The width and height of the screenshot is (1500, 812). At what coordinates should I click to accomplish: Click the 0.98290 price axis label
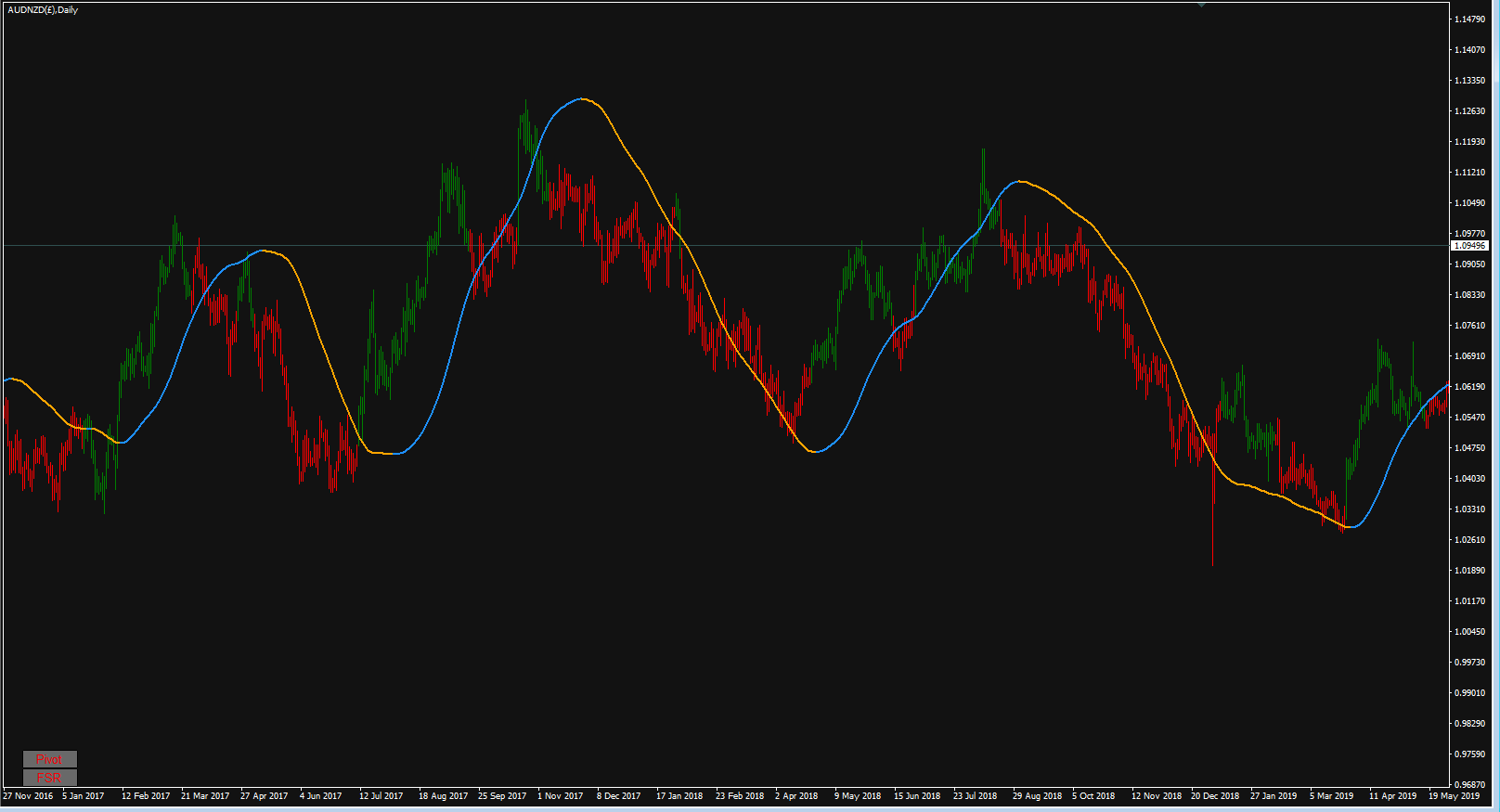coord(1470,724)
